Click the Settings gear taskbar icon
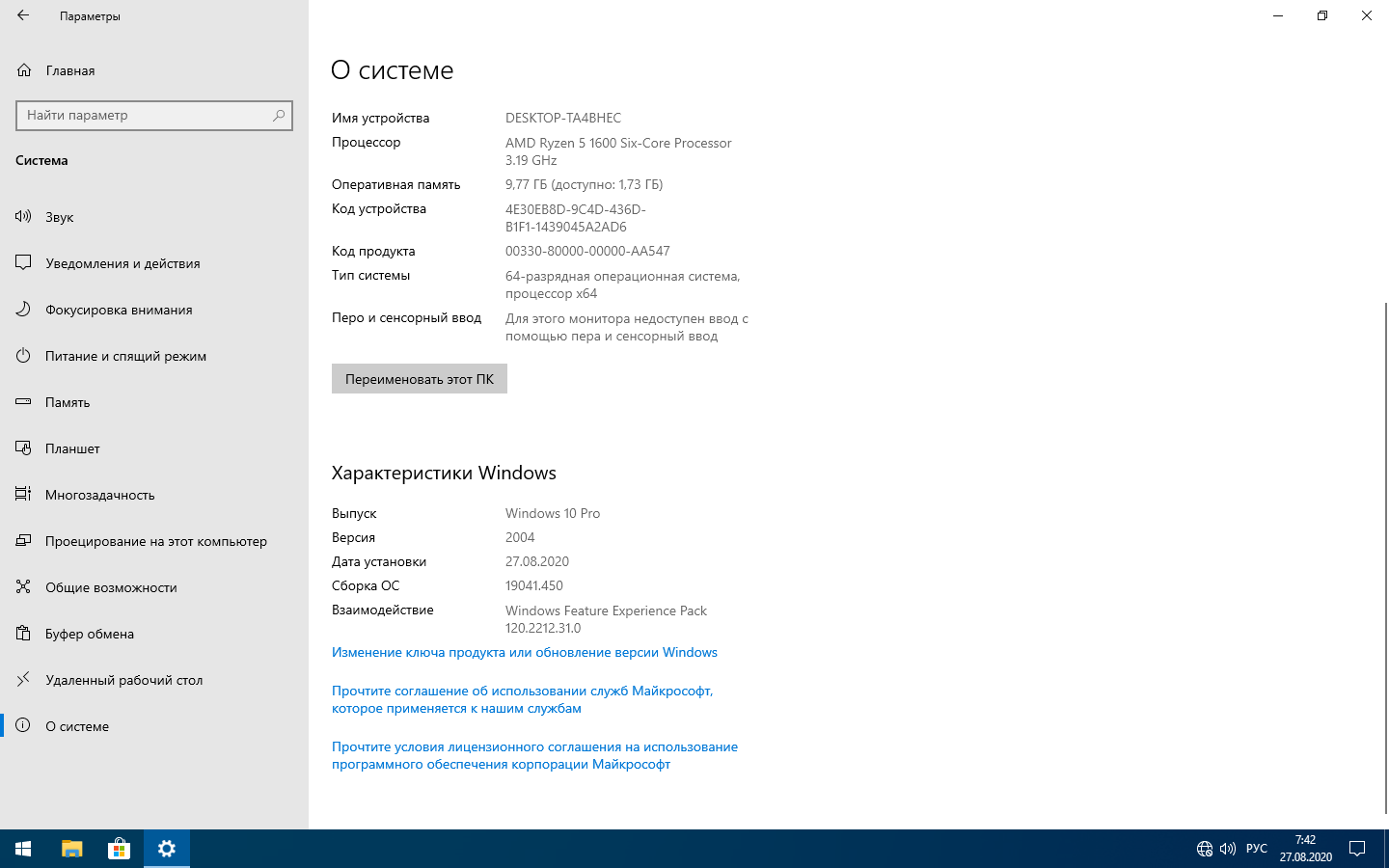The image size is (1389, 868). click(167, 849)
